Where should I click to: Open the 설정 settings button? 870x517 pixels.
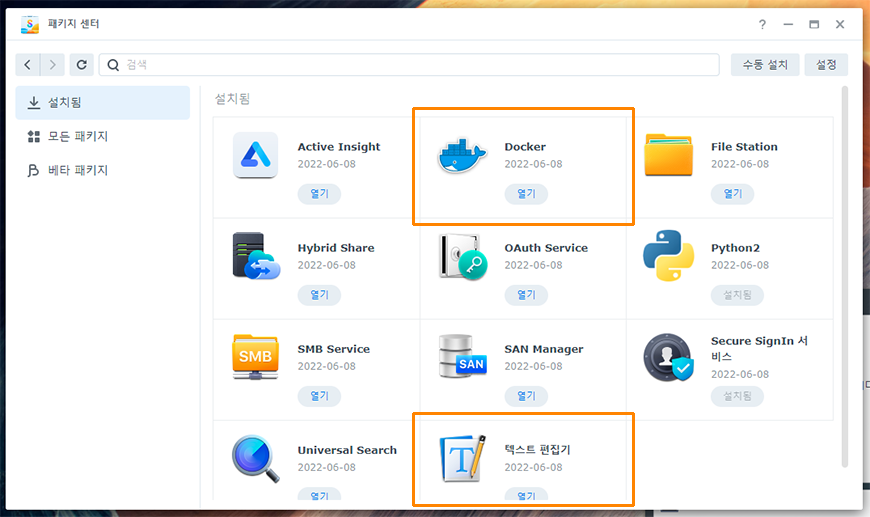tap(826, 65)
